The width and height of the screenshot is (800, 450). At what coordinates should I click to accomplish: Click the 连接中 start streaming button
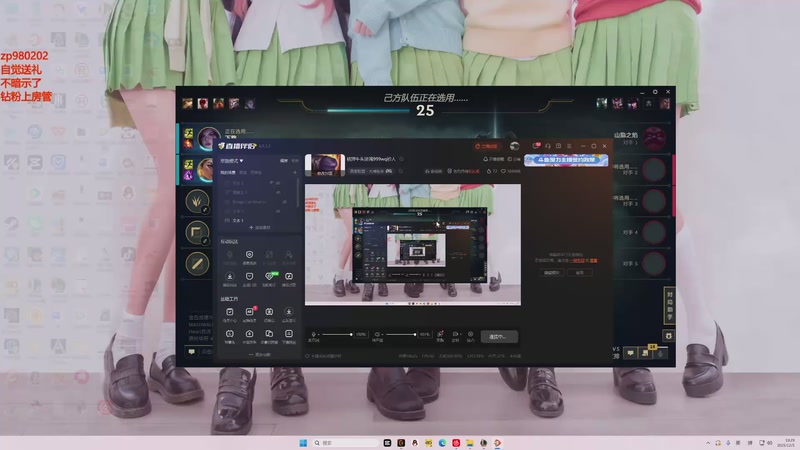pyautogui.click(x=498, y=337)
